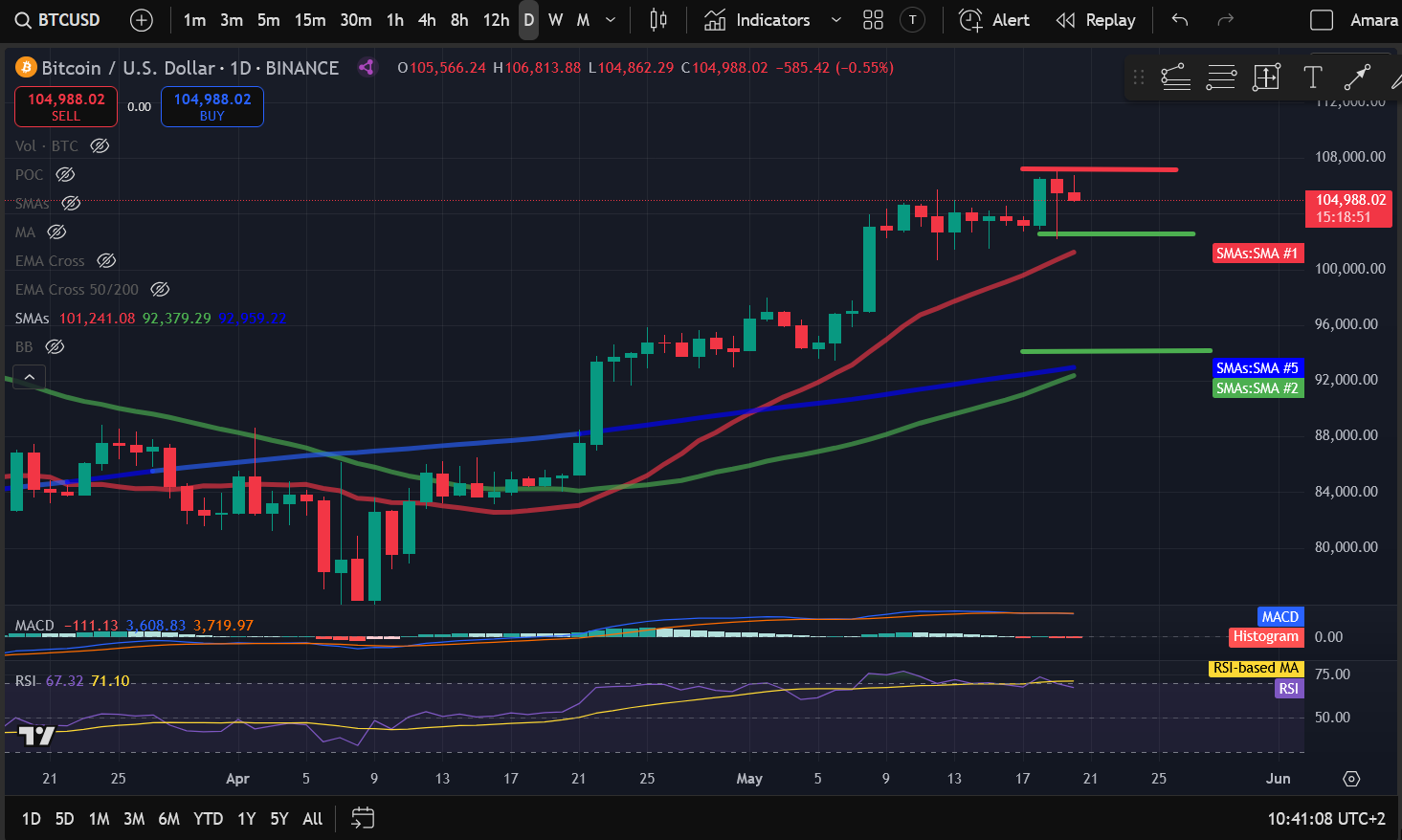The height and width of the screenshot is (840, 1402).
Task: Switch to the weekly W timeframe
Action: 555,20
